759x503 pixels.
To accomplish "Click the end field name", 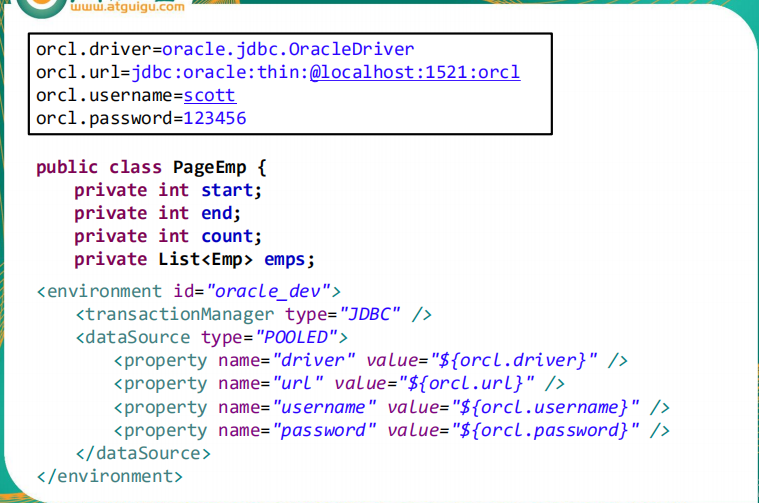I will (x=217, y=213).
